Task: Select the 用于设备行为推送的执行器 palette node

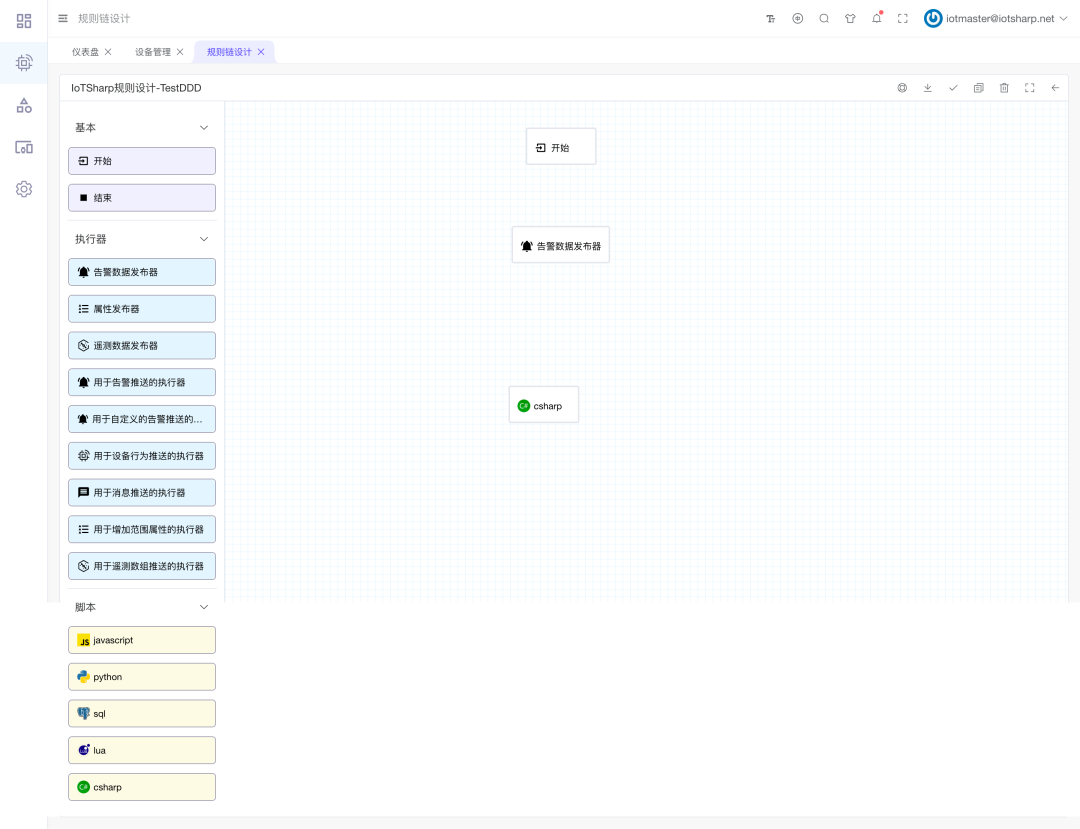Action: [142, 456]
